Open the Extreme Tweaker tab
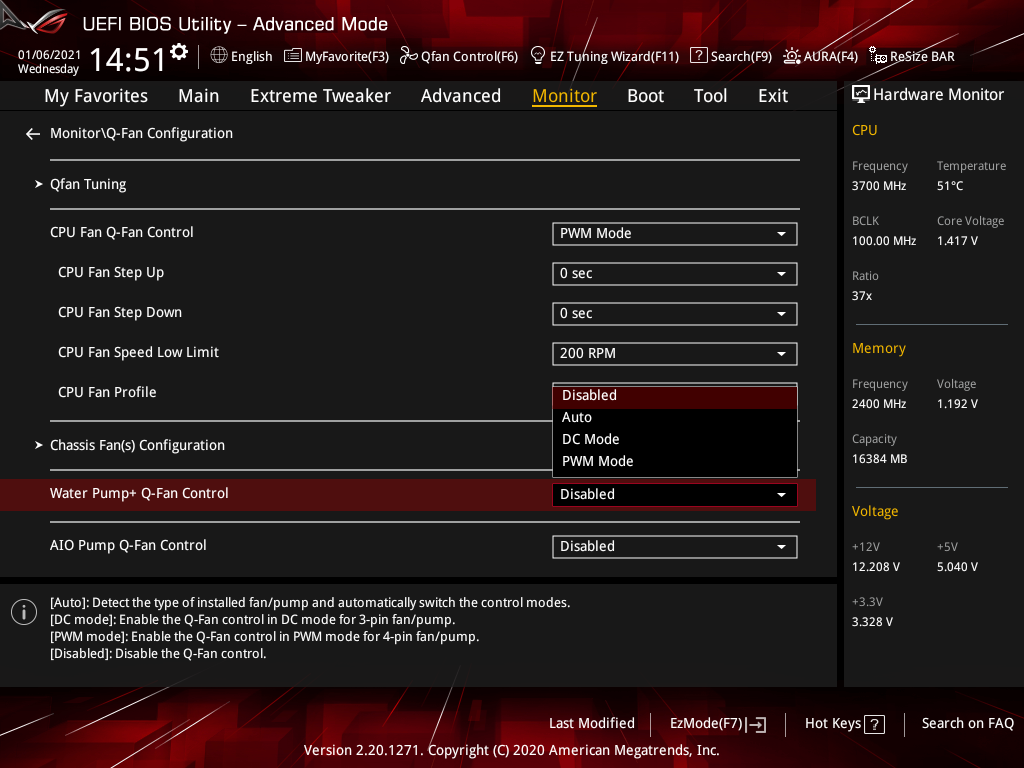 (x=320, y=96)
